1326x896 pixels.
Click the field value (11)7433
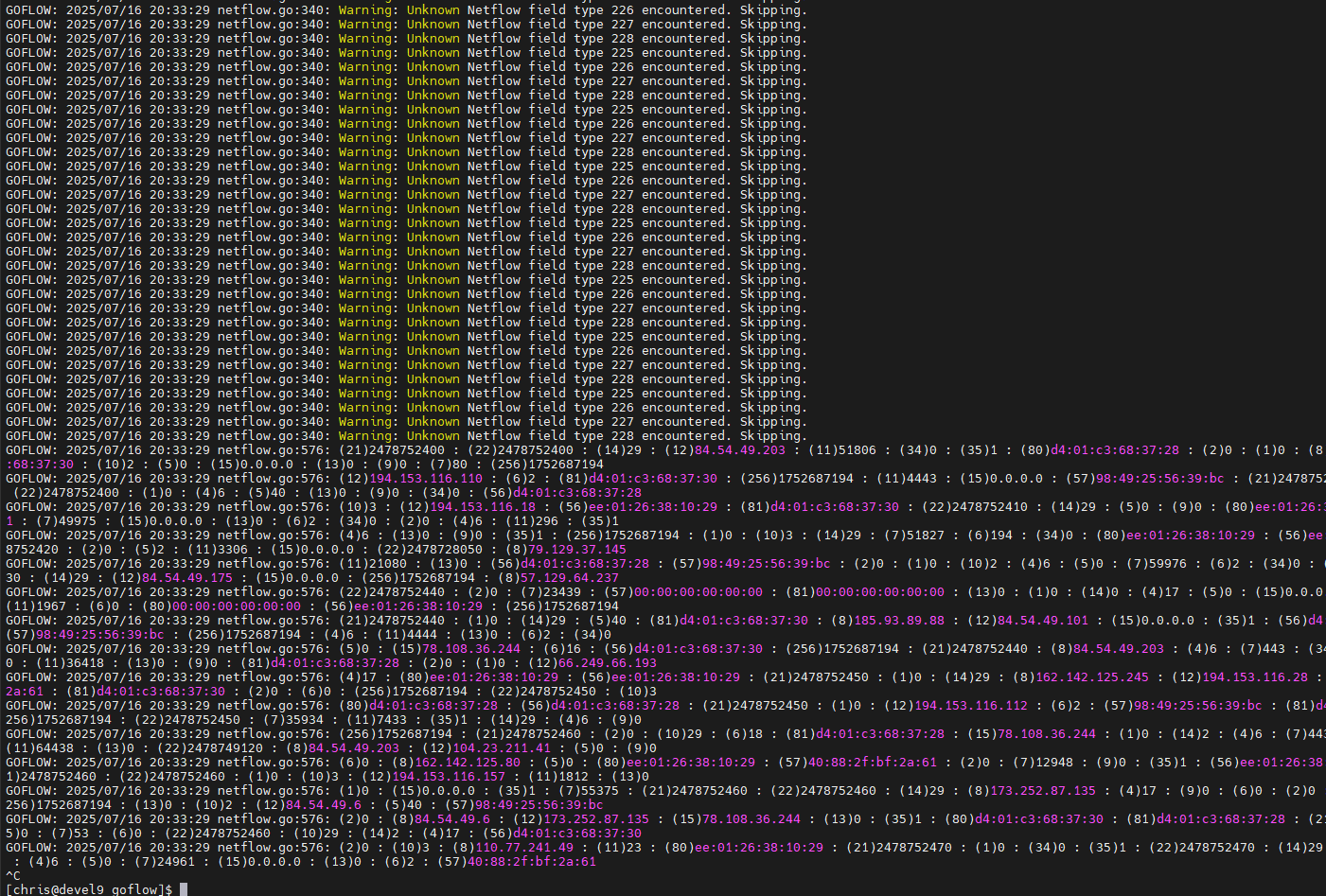point(377,720)
